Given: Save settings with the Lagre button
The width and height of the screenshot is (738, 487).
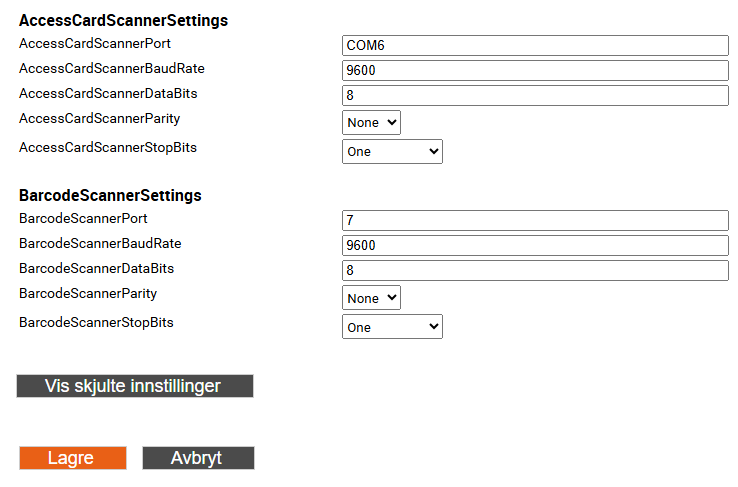Looking at the screenshot, I should (73, 458).
